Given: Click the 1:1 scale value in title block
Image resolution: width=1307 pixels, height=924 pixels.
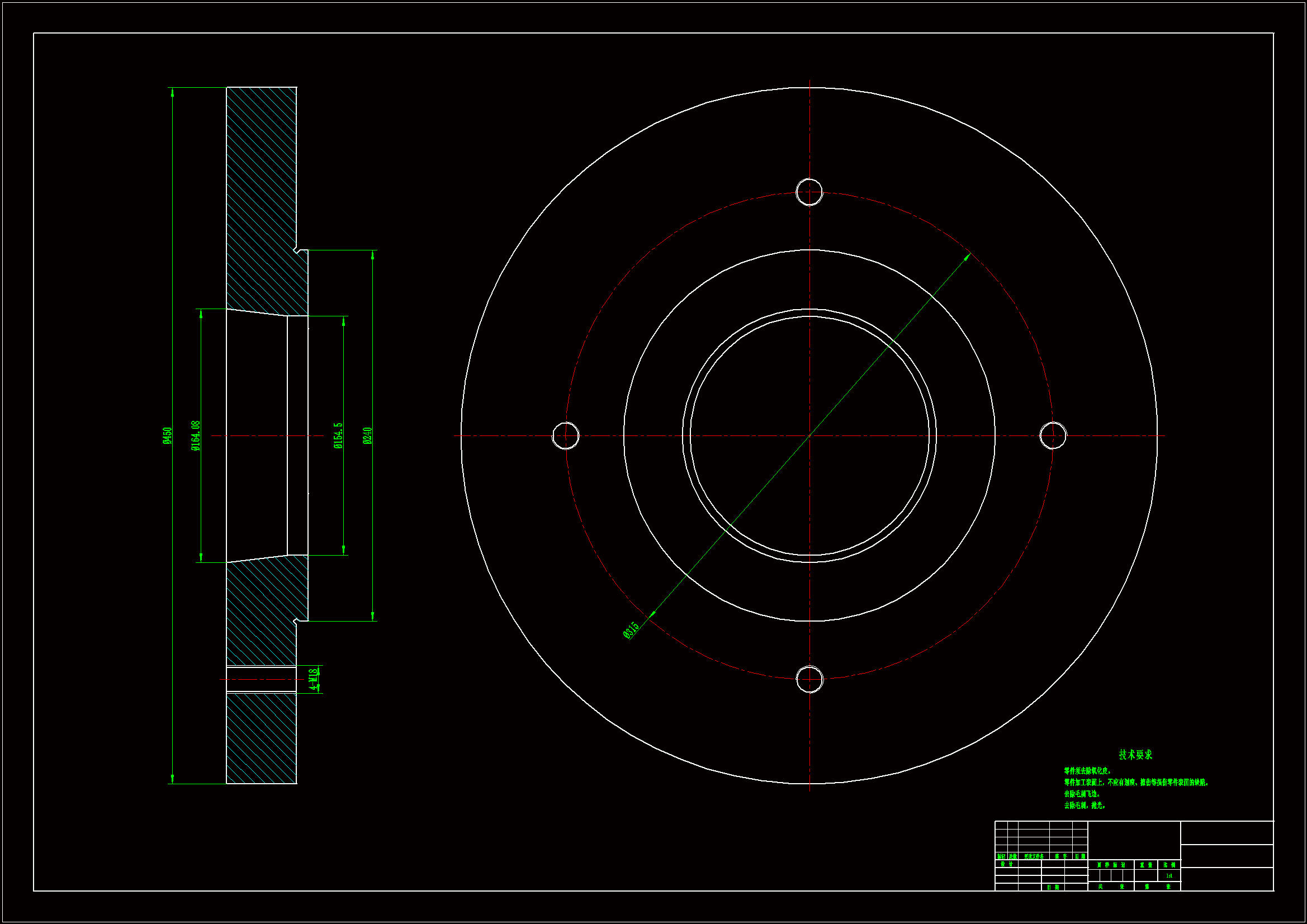Looking at the screenshot, I should tap(1169, 875).
